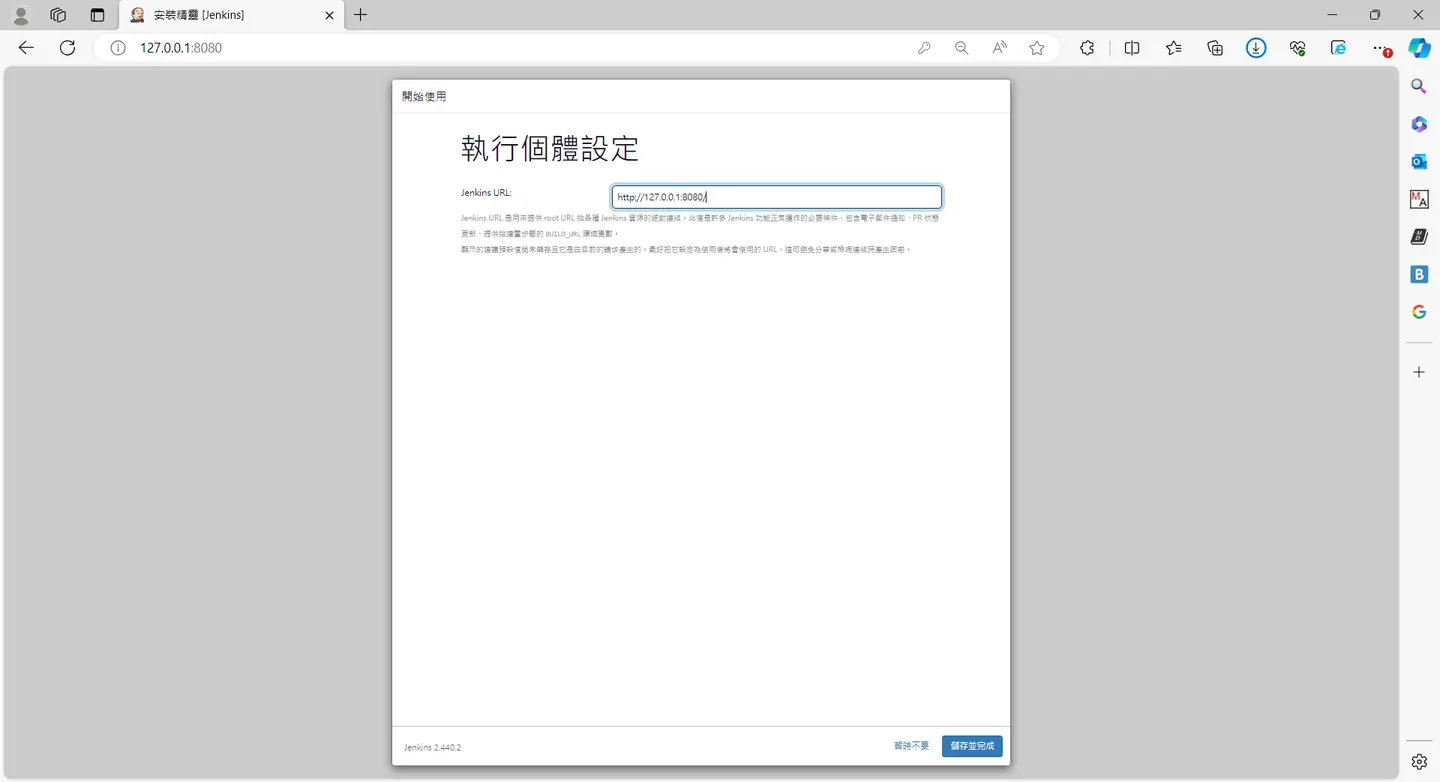The image size is (1440, 782).
Task: Start Read Aloud from address bar
Action: point(999,47)
